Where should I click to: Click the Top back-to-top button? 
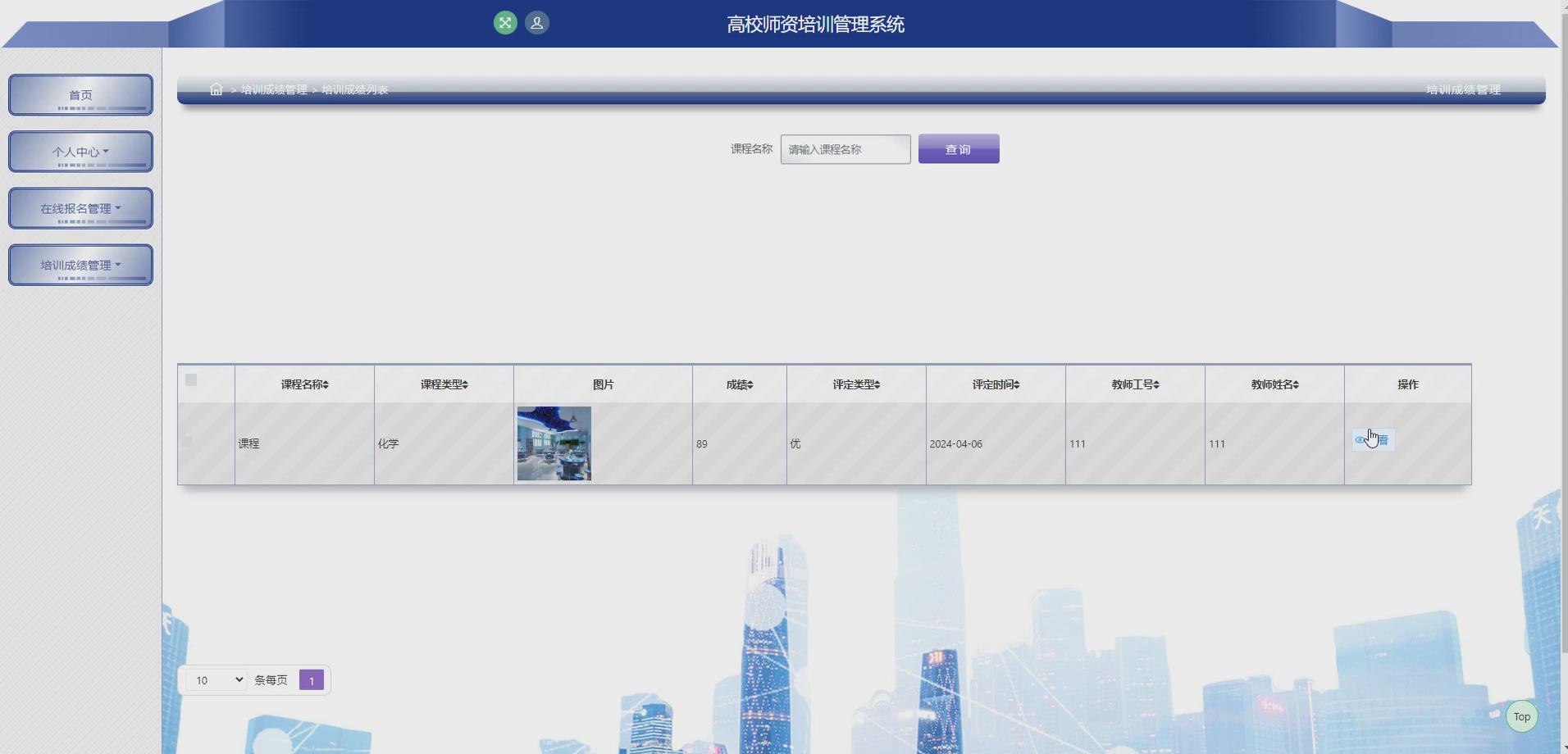(1521, 715)
